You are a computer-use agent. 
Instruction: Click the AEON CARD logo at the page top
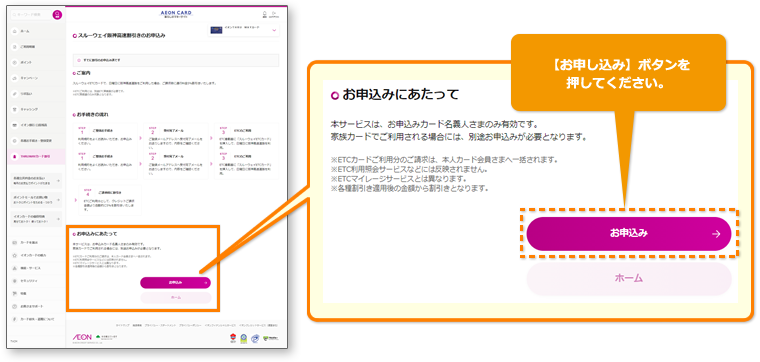176,14
